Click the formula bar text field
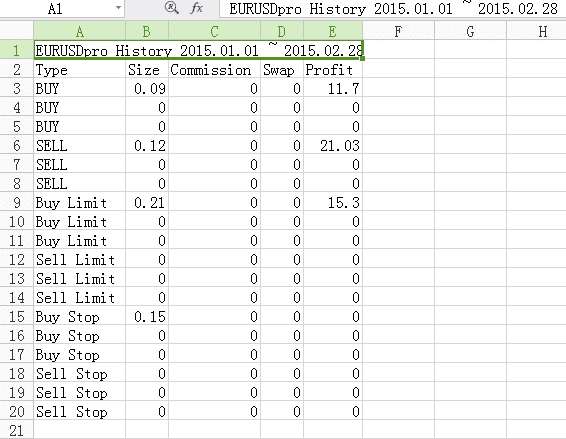The image size is (566, 439). [393, 8]
